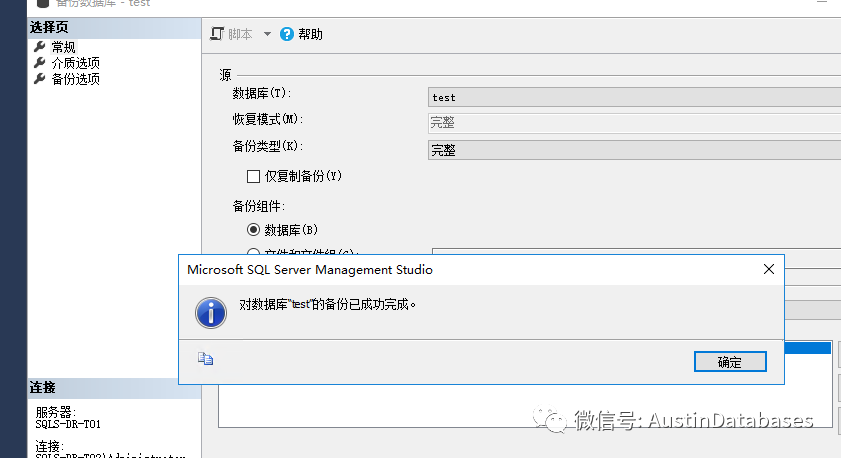Image resolution: width=841 pixels, height=458 pixels.
Task: Open the 帮助 help text button
Action: (311, 34)
